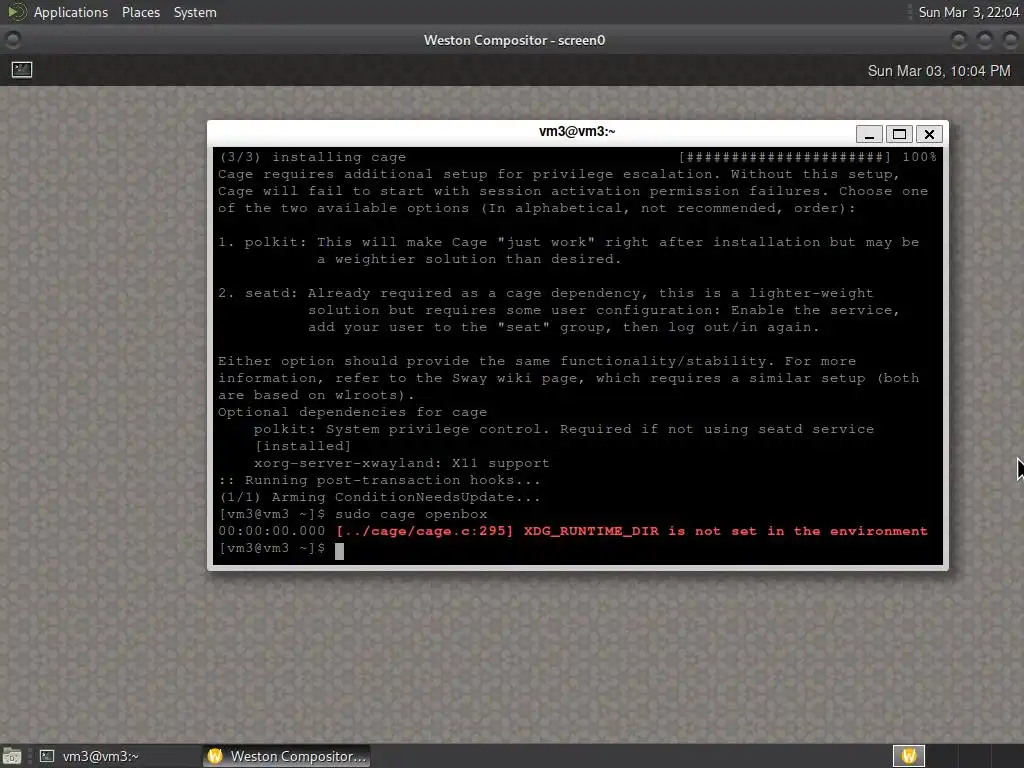
Task: Click the terminal prompt cursor line
Action: coord(281,549)
